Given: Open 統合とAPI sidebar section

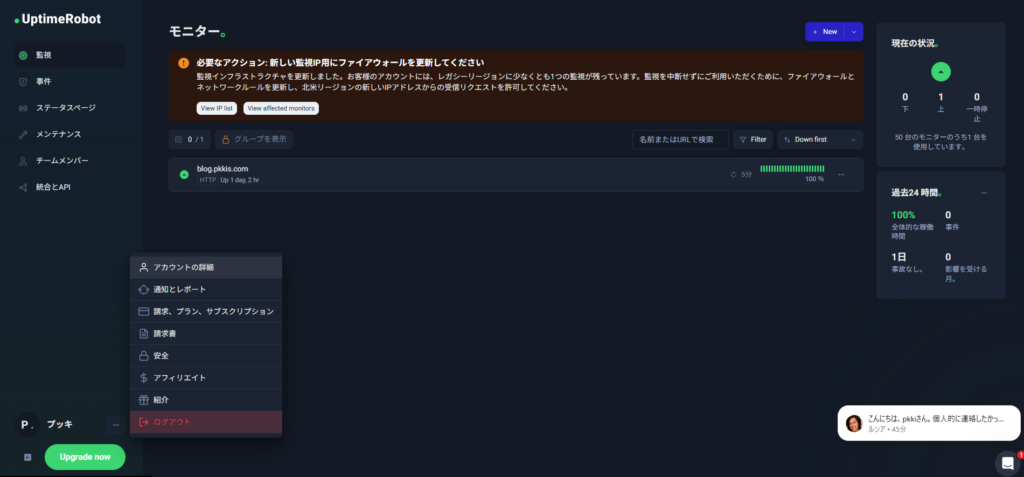Looking at the screenshot, I should (70, 187).
